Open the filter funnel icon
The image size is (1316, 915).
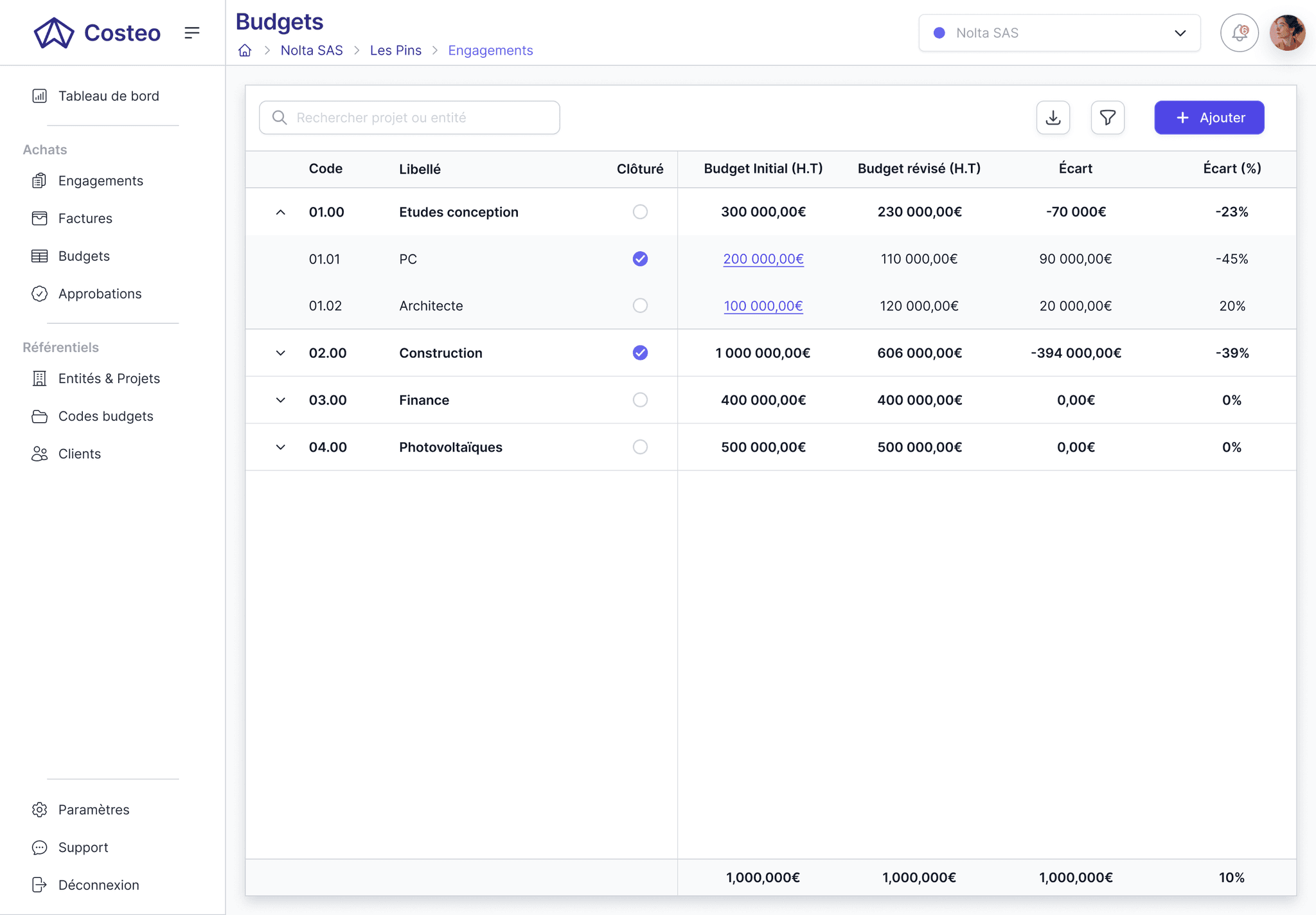click(1107, 118)
